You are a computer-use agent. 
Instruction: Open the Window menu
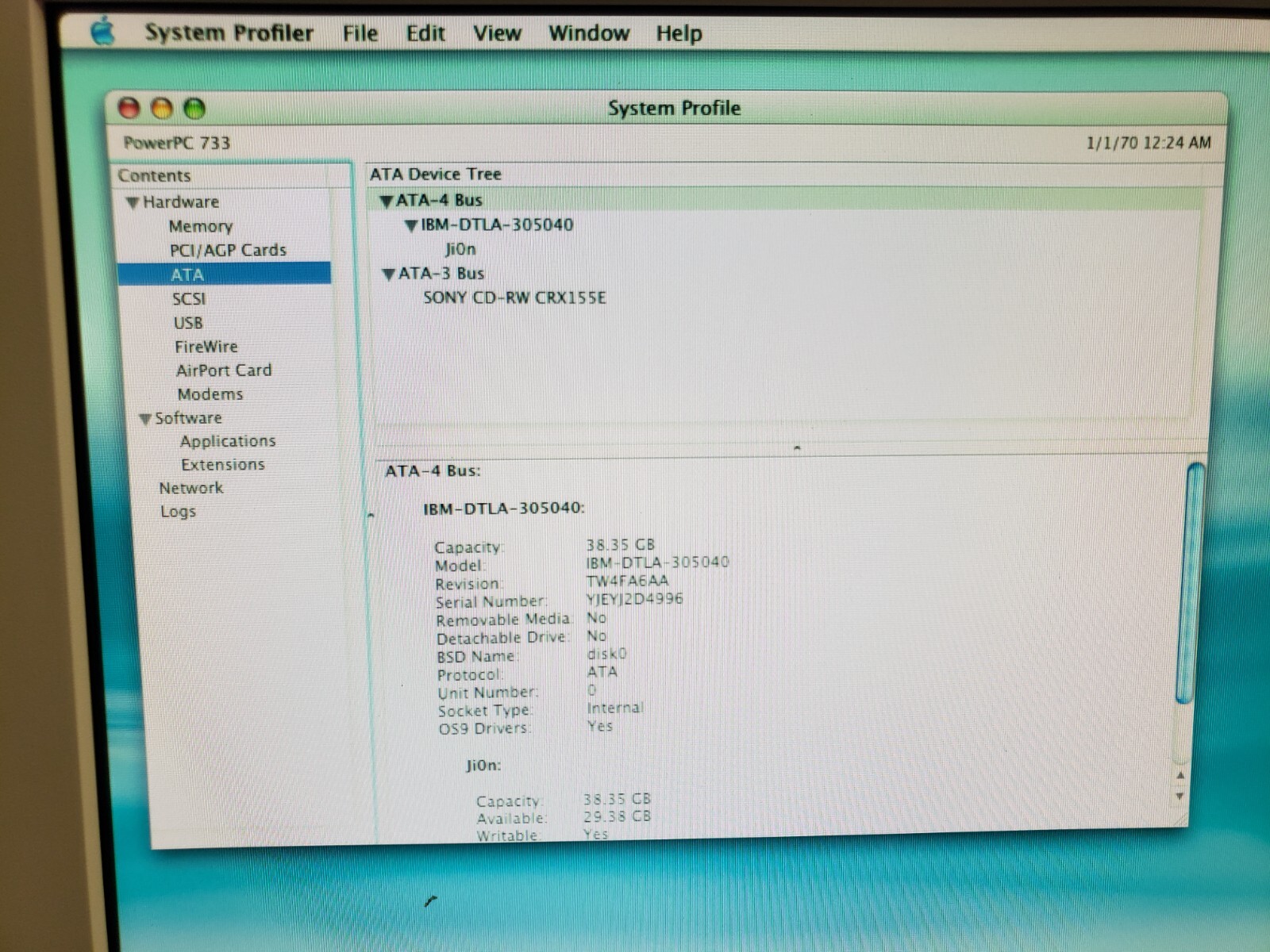click(x=588, y=33)
